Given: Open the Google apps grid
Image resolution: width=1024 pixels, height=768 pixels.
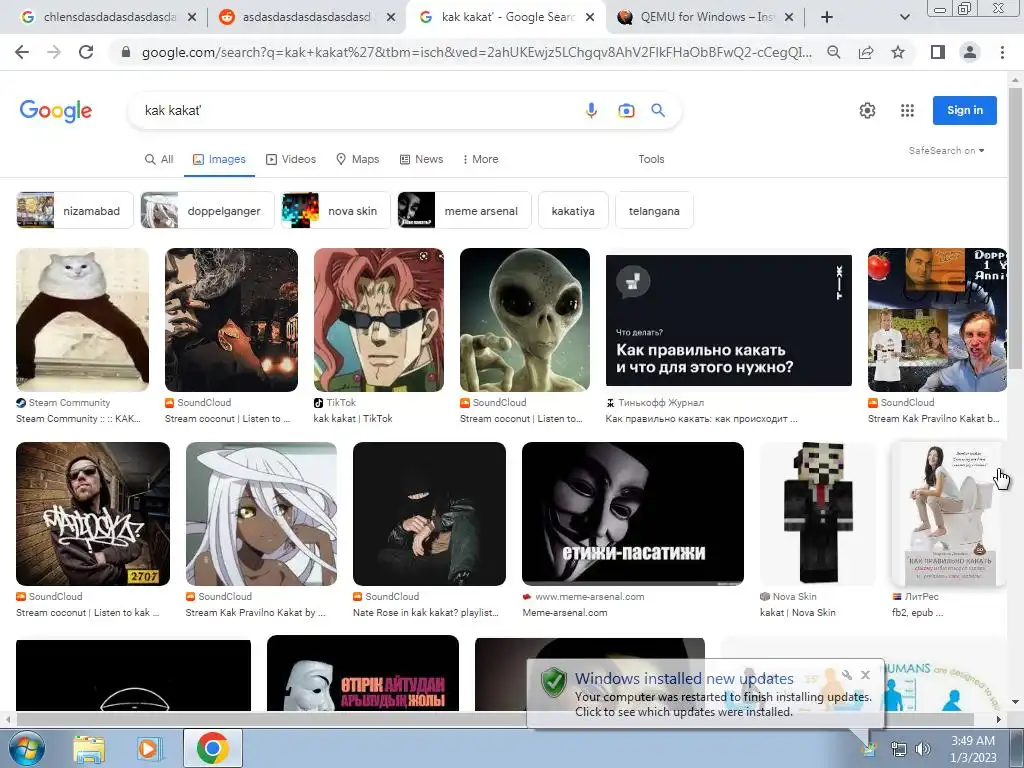Looking at the screenshot, I should coord(907,110).
